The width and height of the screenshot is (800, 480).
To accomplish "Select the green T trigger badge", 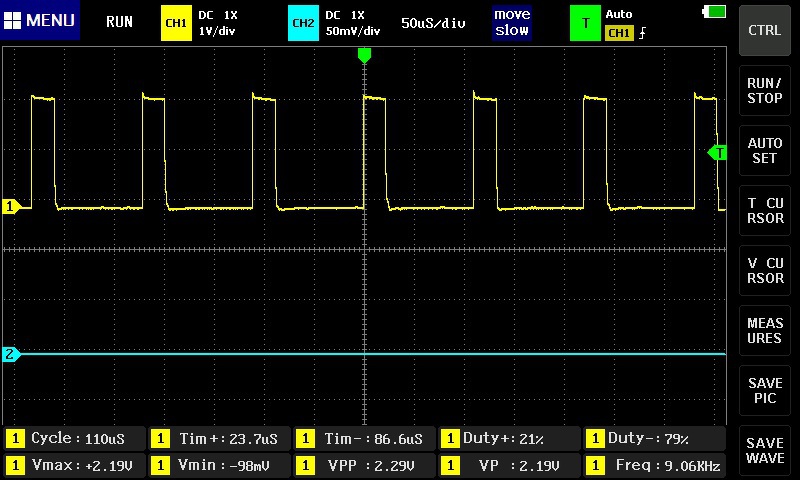I will coord(585,22).
